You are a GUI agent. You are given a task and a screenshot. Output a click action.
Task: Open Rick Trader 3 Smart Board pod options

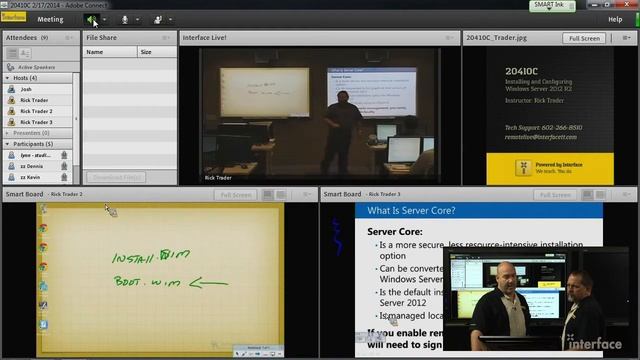(x=627, y=195)
